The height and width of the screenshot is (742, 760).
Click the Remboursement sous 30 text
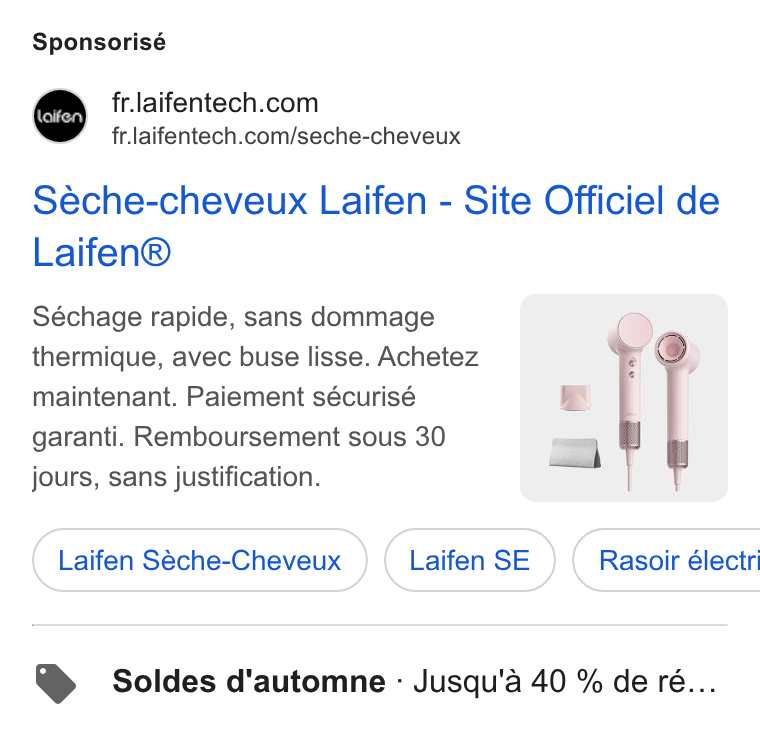[289, 437]
